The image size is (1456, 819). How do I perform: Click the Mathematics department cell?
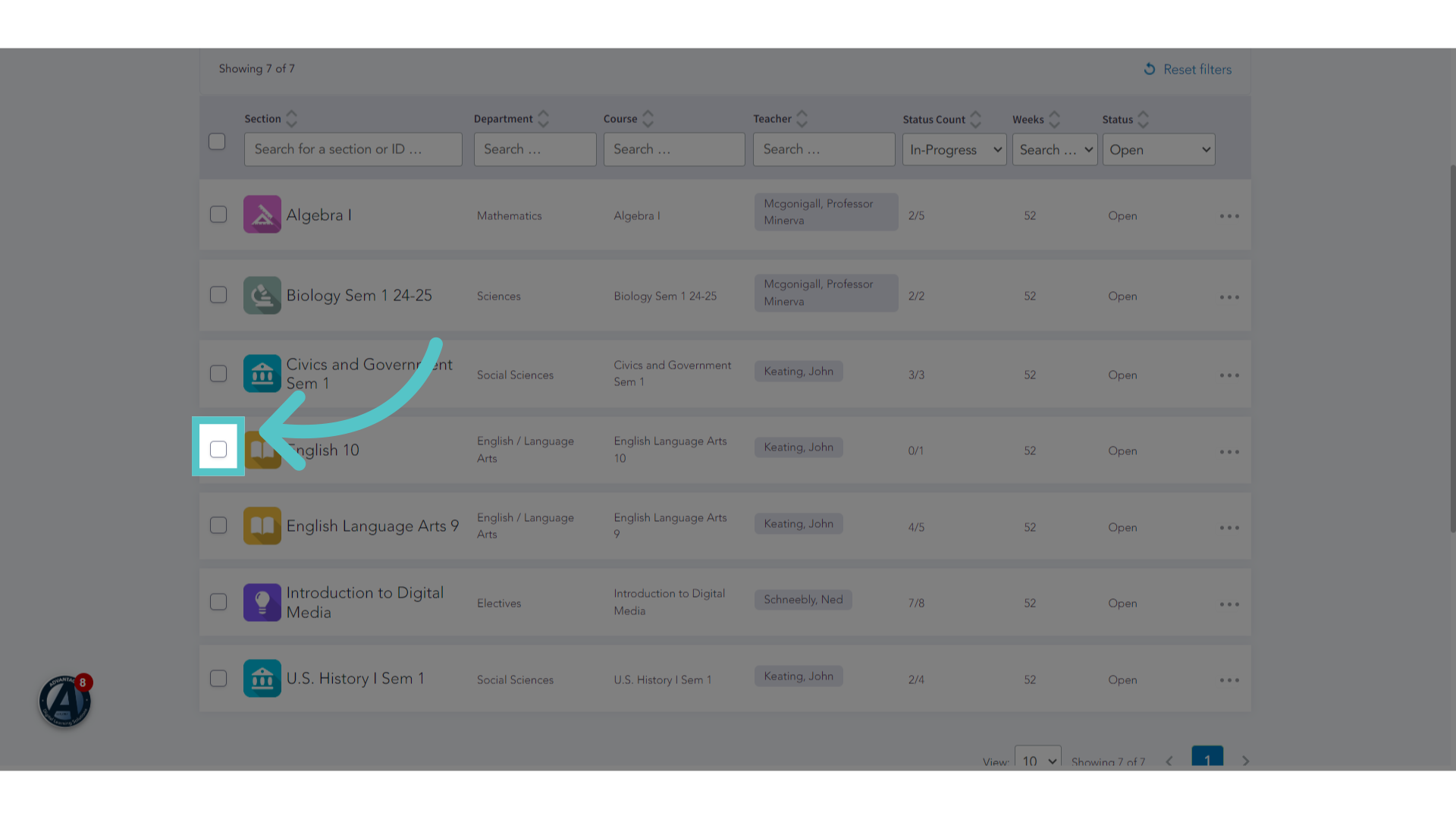[x=510, y=216]
